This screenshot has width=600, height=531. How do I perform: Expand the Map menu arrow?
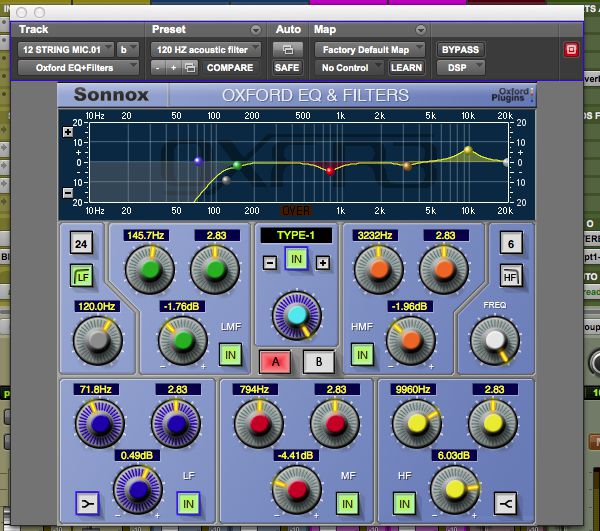(421, 29)
